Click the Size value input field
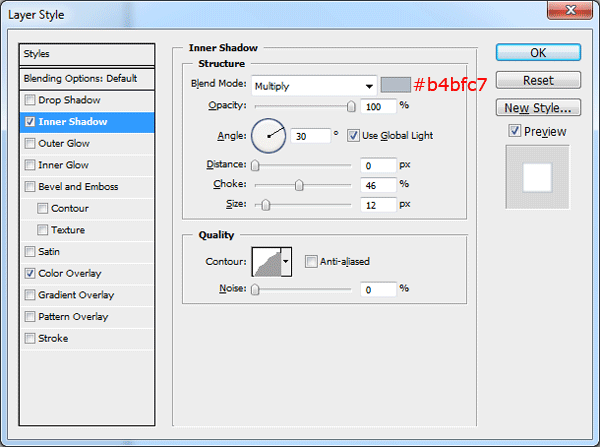Viewport: 600px width, 447px height. click(378, 204)
